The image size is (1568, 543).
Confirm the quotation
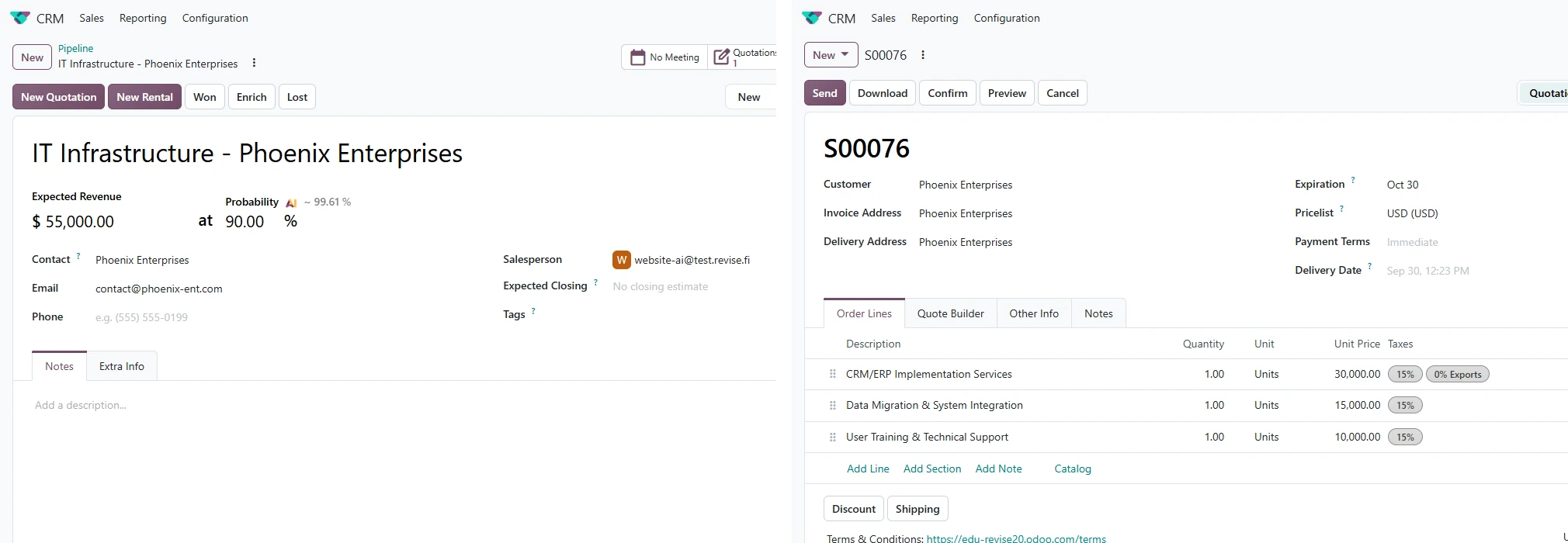pos(948,93)
